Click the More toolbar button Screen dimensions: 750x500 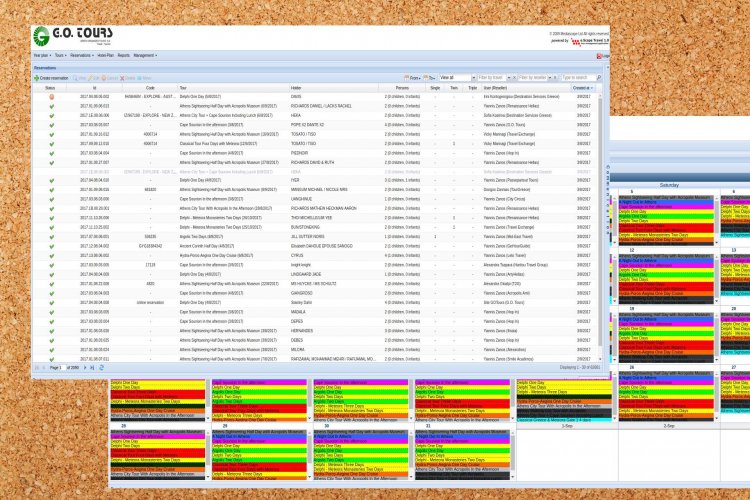tap(144, 78)
